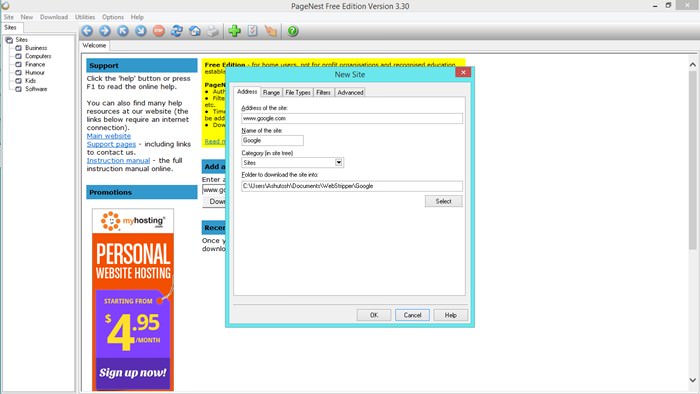The width and height of the screenshot is (700, 394).
Task: Click the myhosting promotion banner
Action: point(133,299)
